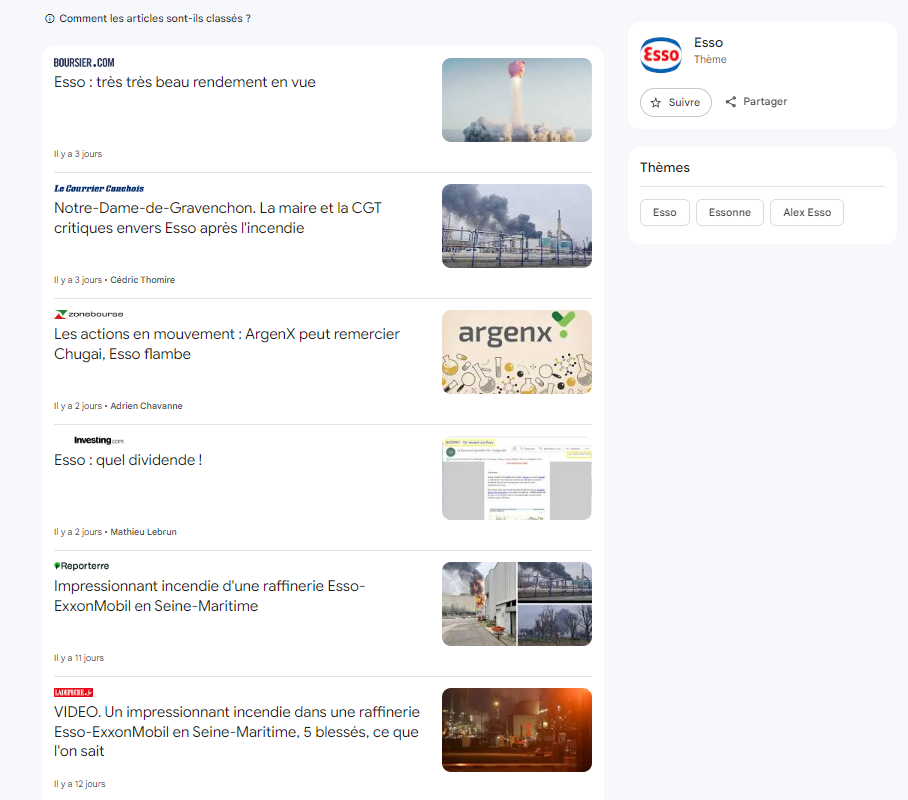Screen dimensions: 908x800
Task: Open 'Comment les articles sont-ils classés ?' link
Action: [x=155, y=19]
